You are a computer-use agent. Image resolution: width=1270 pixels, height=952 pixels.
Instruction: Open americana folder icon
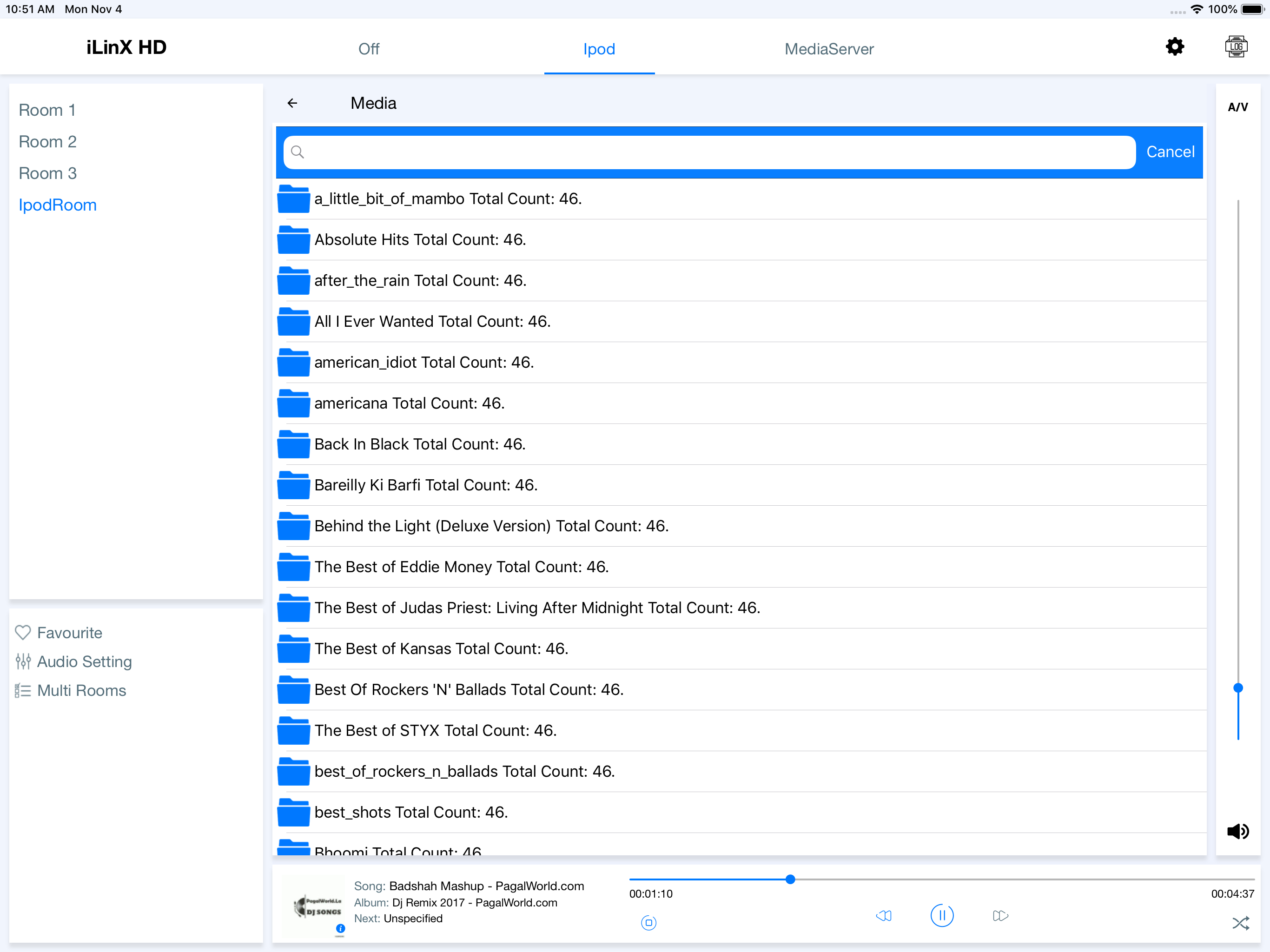[x=293, y=403]
